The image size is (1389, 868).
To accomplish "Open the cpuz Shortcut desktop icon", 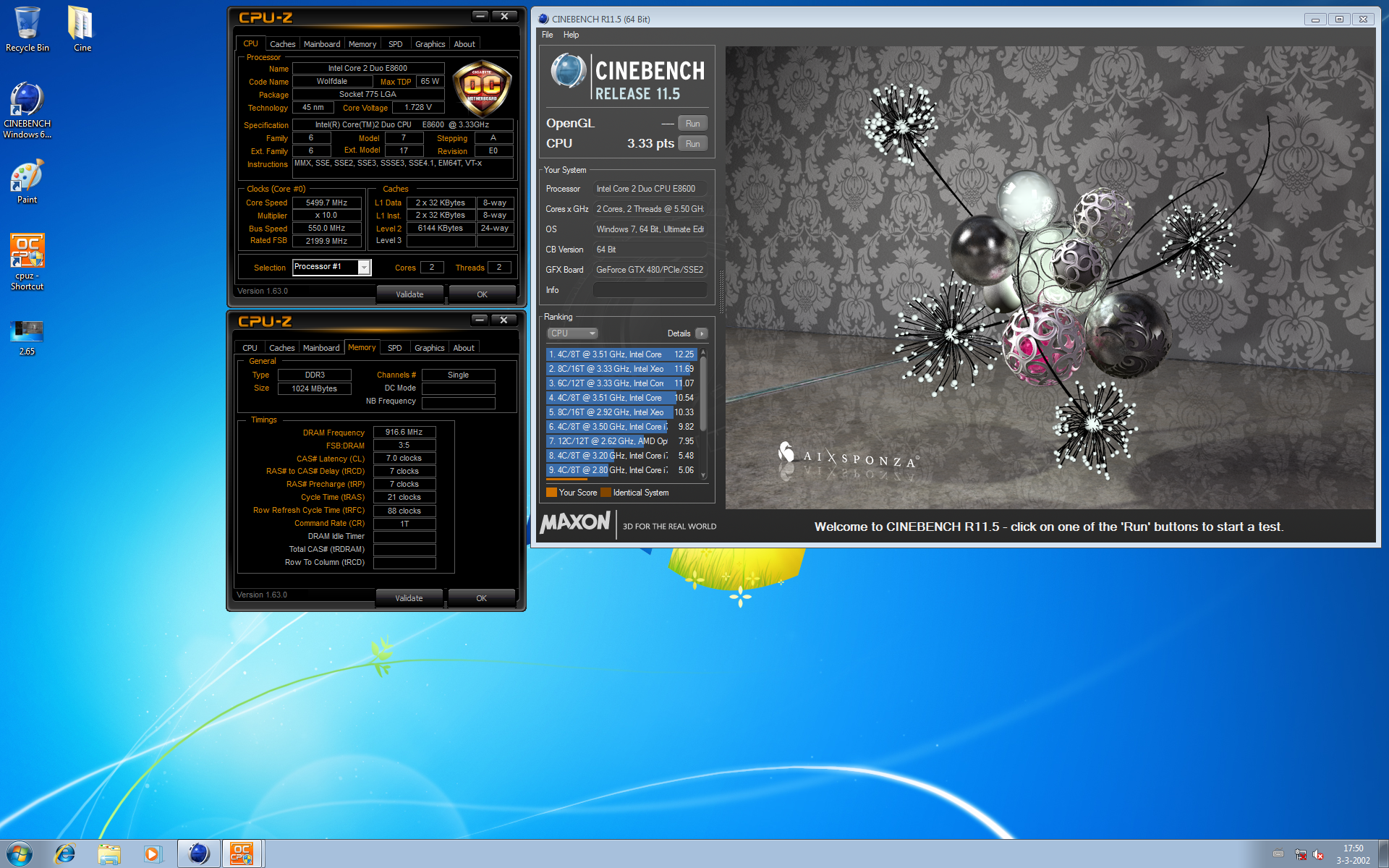I will click(x=27, y=262).
